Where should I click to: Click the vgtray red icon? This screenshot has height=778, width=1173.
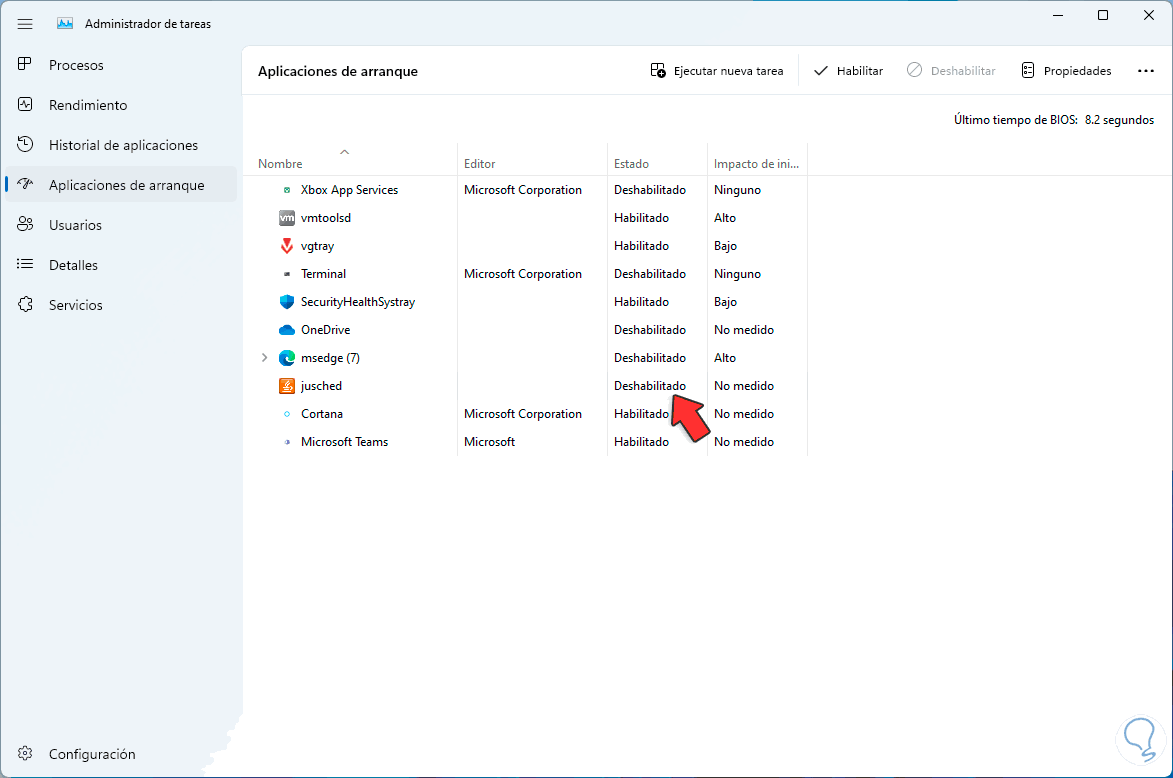pyautogui.click(x=287, y=245)
